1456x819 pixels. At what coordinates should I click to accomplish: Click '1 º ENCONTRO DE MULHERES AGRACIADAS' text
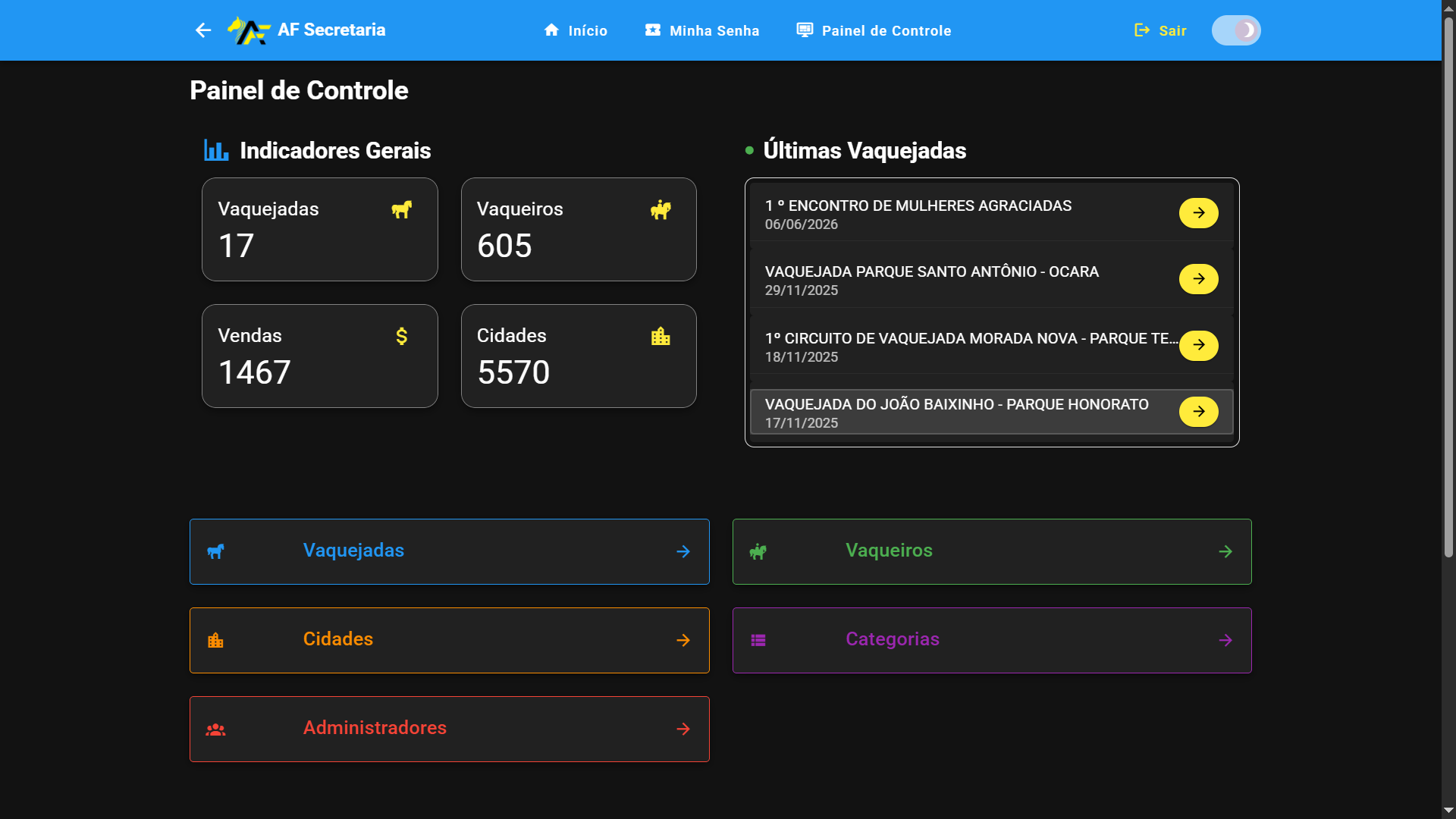(x=918, y=206)
